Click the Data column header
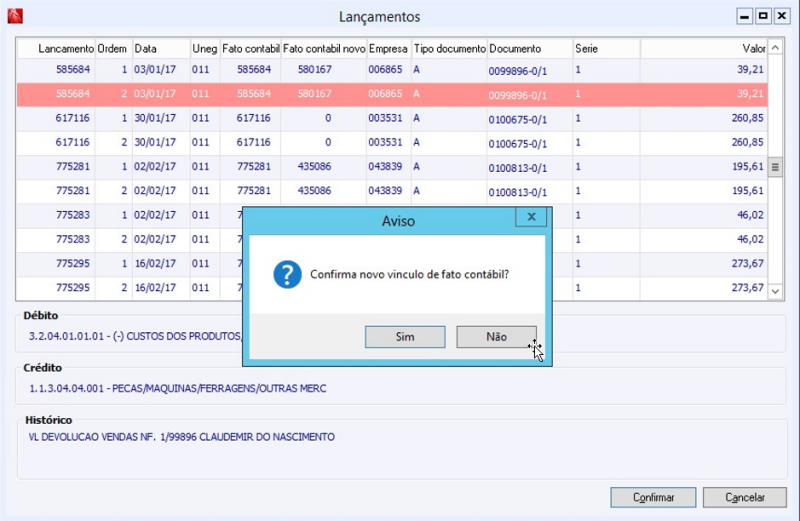The height and width of the screenshot is (521, 800). point(161,48)
